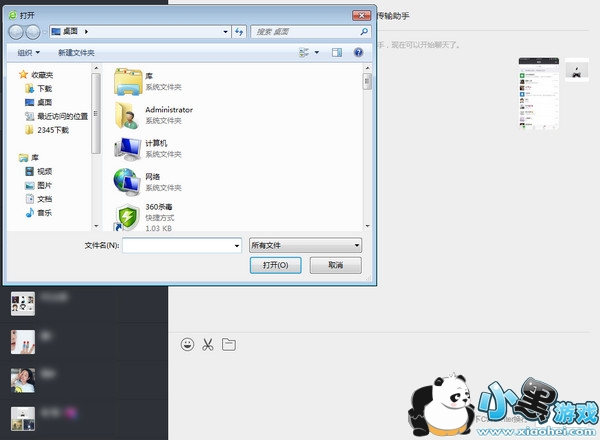Select 图片 library in navigation pane
The width and height of the screenshot is (600, 440).
[39, 185]
